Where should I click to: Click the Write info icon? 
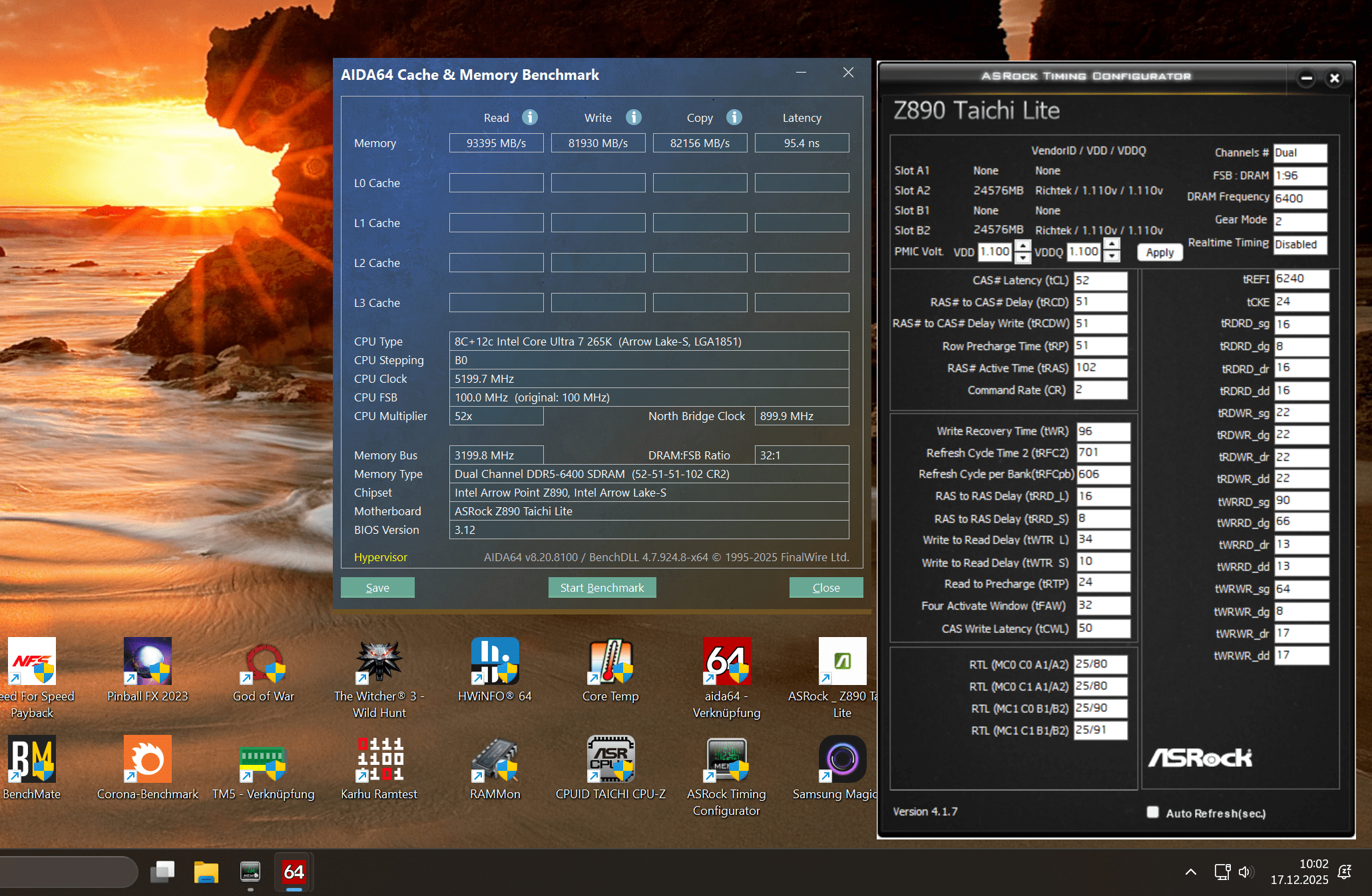[634, 117]
